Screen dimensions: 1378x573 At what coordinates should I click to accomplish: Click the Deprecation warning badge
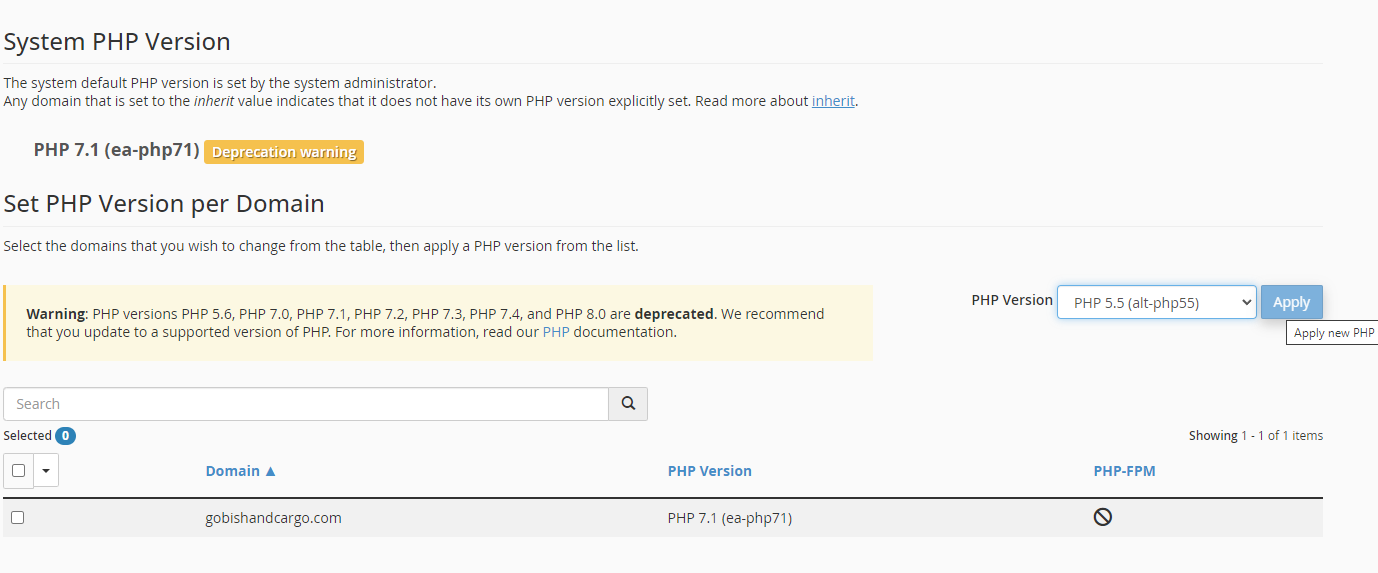pyautogui.click(x=284, y=152)
